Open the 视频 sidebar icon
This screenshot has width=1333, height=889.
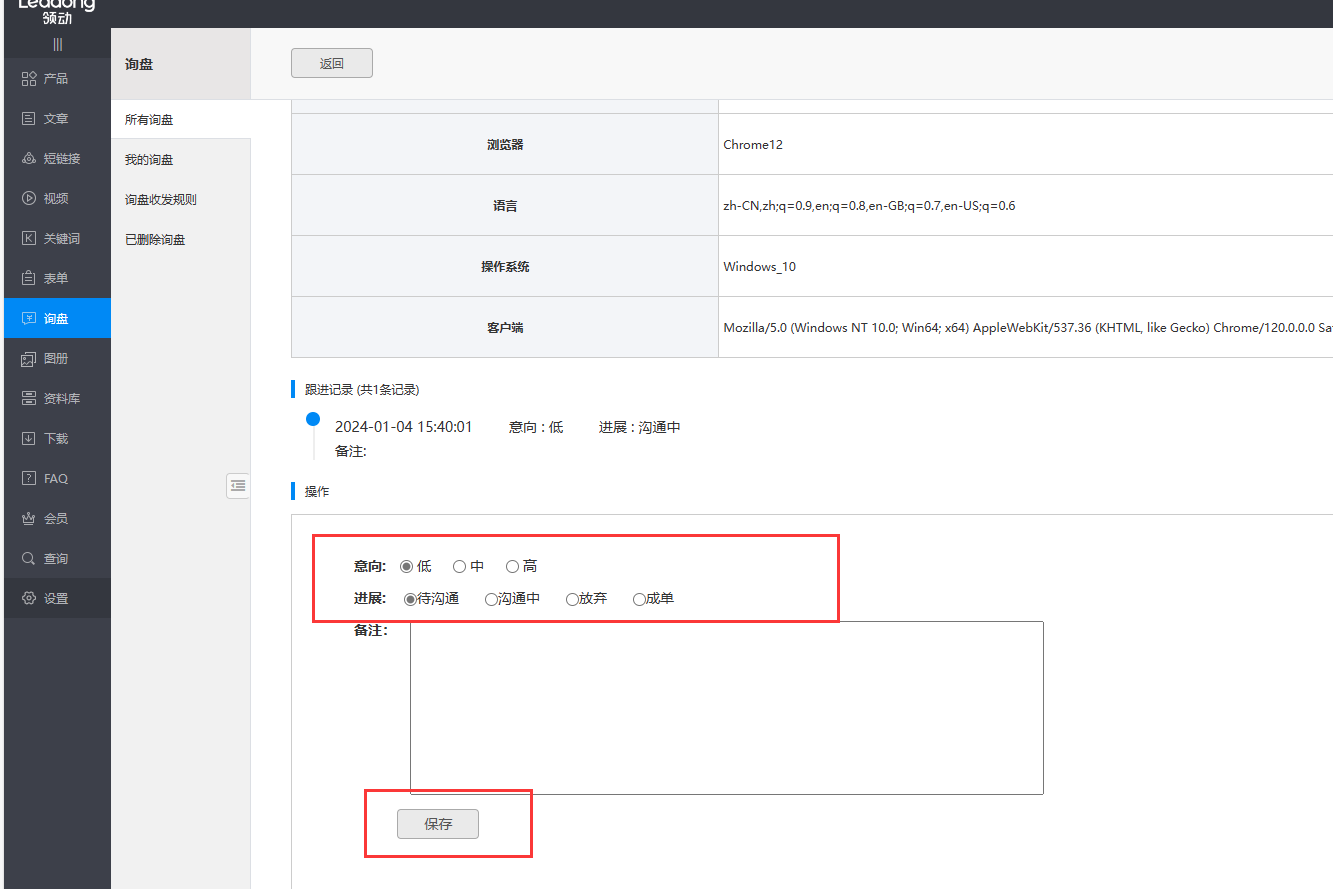(29, 199)
